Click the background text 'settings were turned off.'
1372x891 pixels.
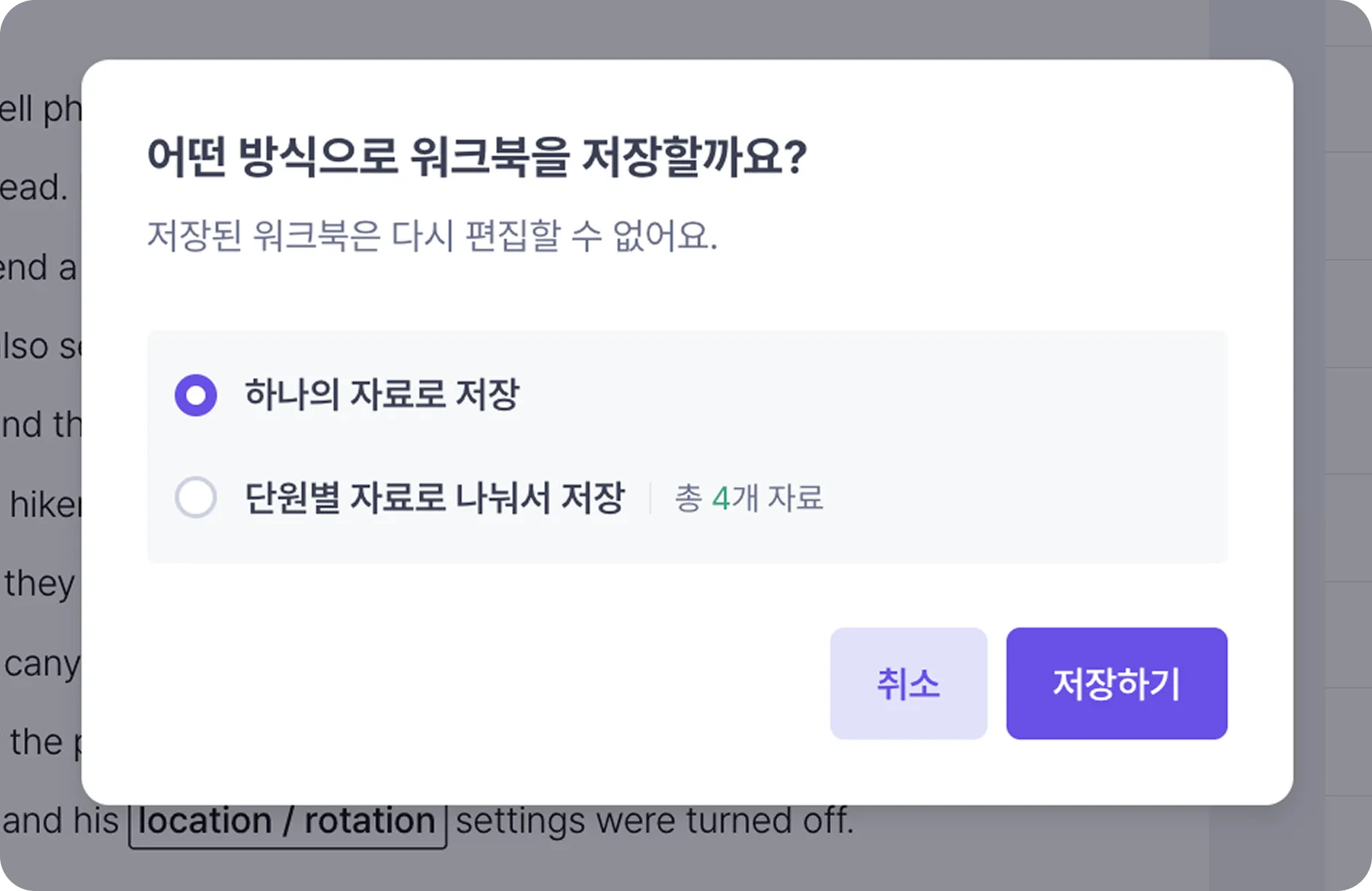655,821
